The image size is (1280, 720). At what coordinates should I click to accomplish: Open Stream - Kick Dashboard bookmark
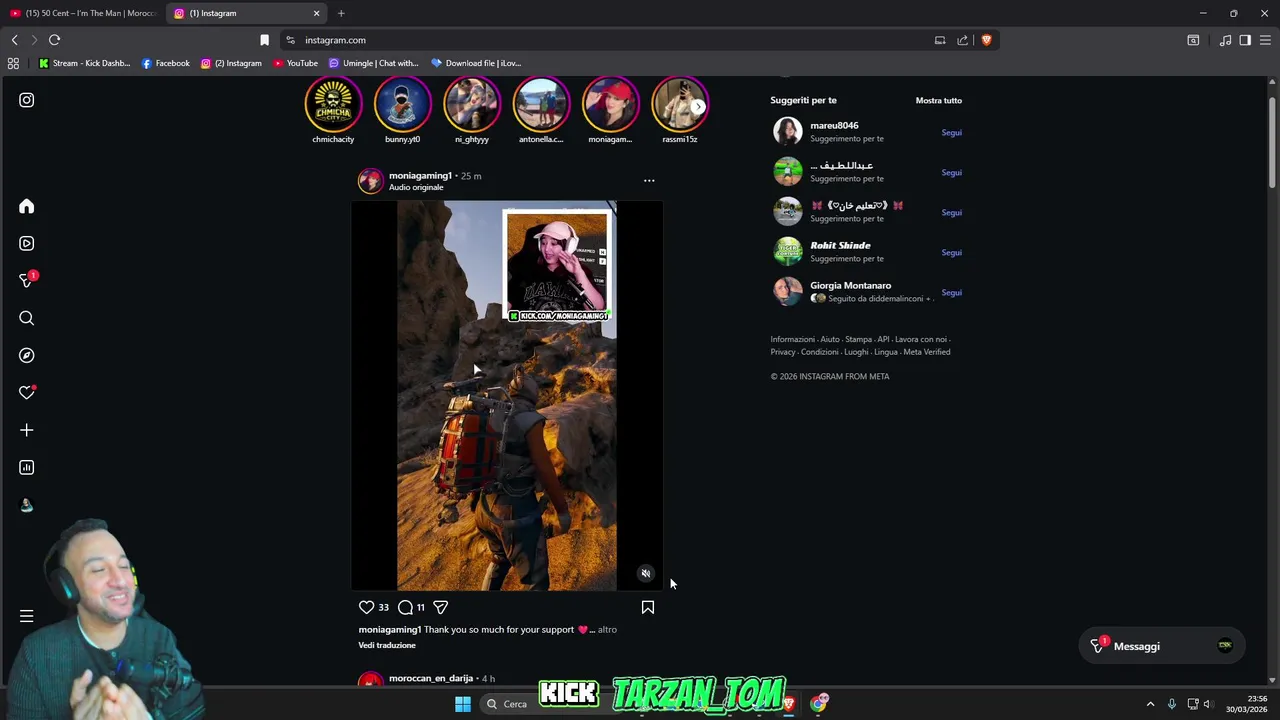[x=84, y=63]
